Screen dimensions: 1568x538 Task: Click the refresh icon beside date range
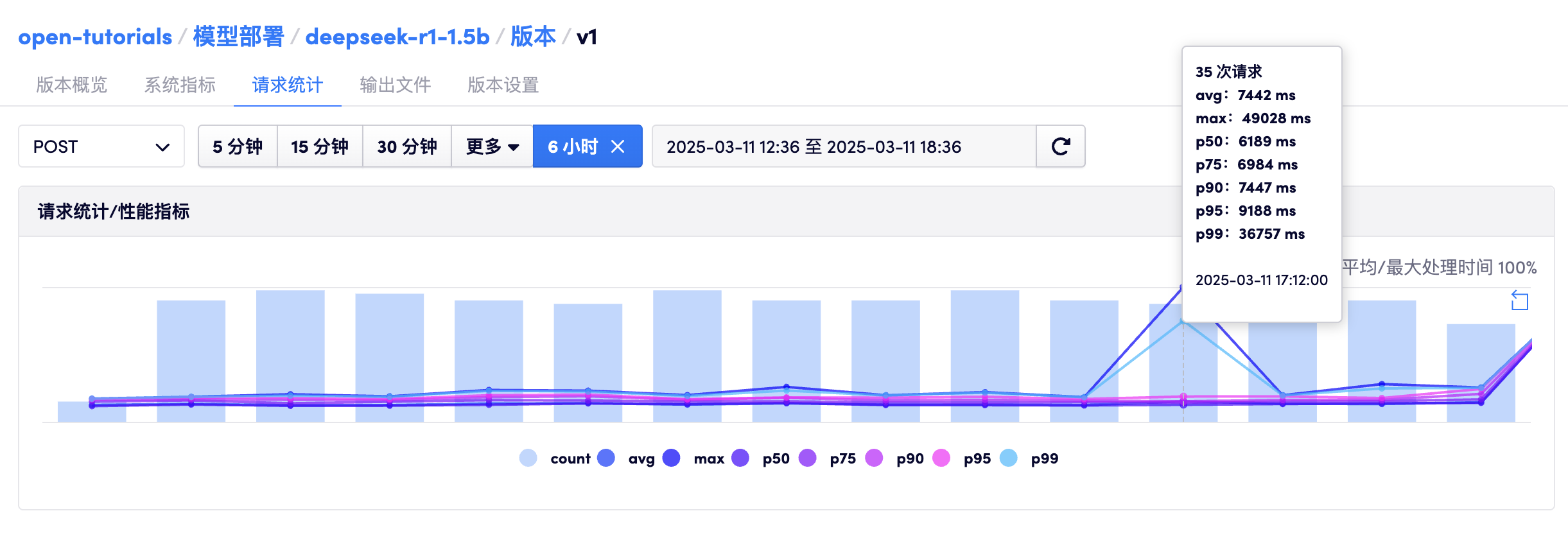pyautogui.click(x=1060, y=146)
